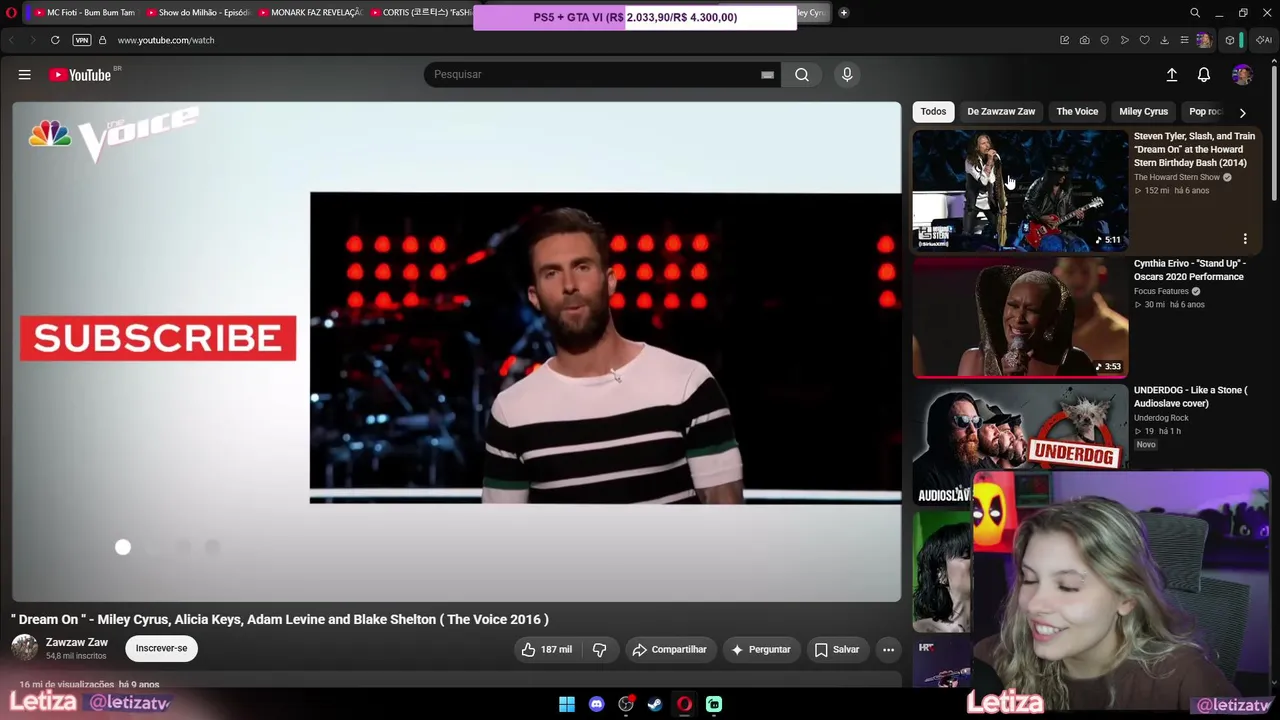This screenshot has height=720, width=1280.
Task: Like the video with thumbs up
Action: pyautogui.click(x=546, y=650)
